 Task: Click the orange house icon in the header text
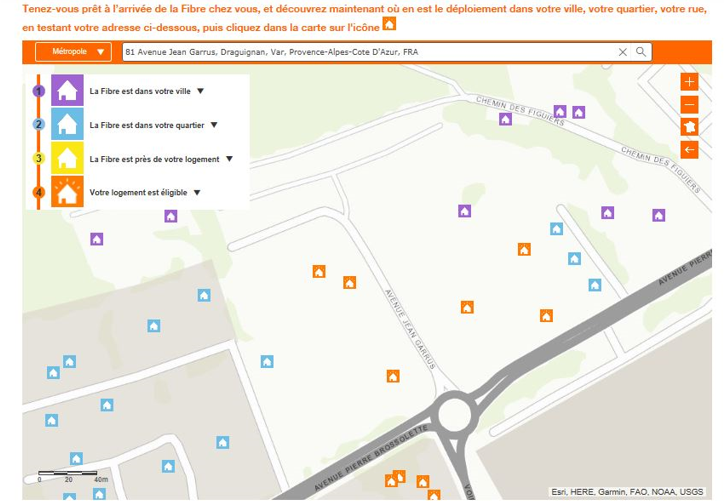[389, 24]
